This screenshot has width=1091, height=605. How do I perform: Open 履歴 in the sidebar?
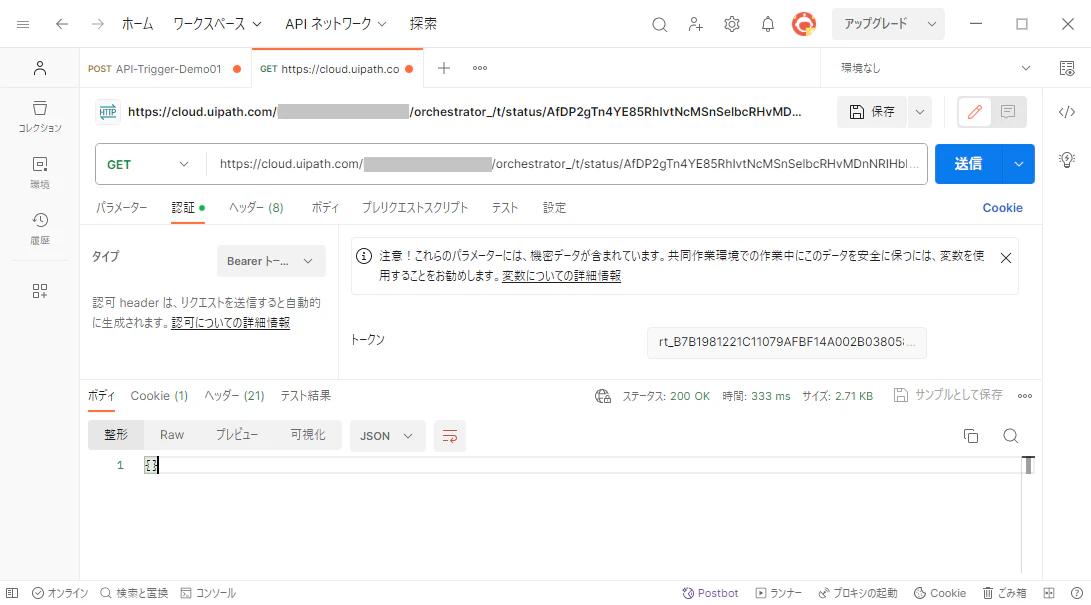[40, 229]
